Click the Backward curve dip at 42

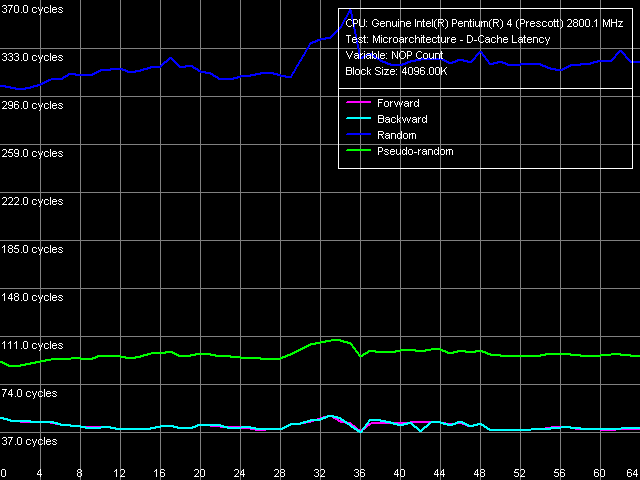(x=421, y=430)
